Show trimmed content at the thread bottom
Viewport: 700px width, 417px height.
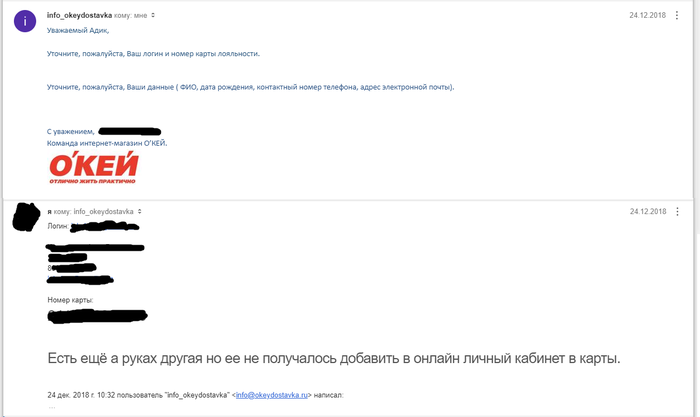coord(52,408)
